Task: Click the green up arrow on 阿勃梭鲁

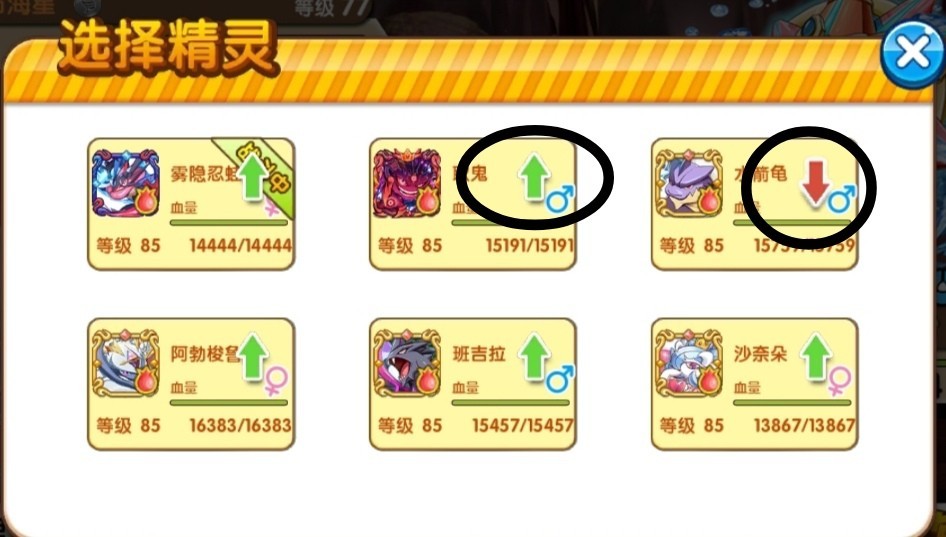Action: [x=253, y=357]
